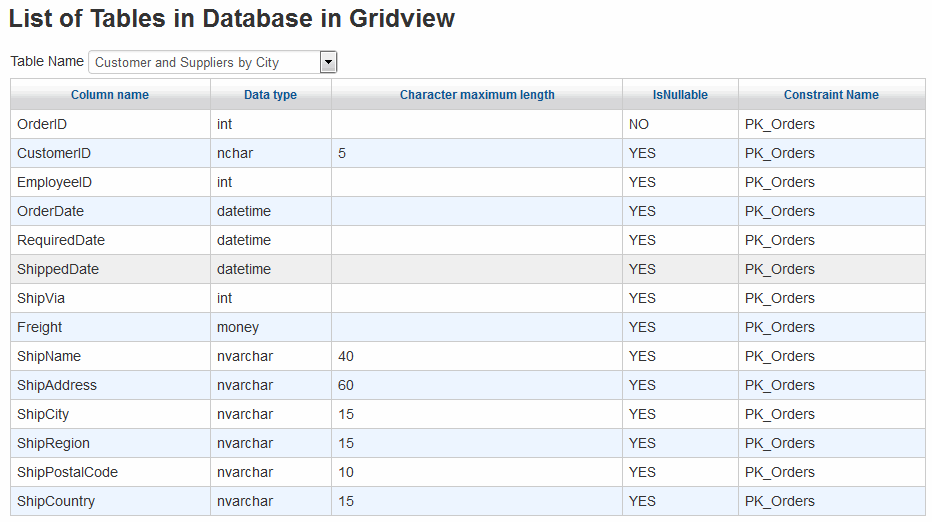
Task: Select the Freight cell
Action: [111, 327]
